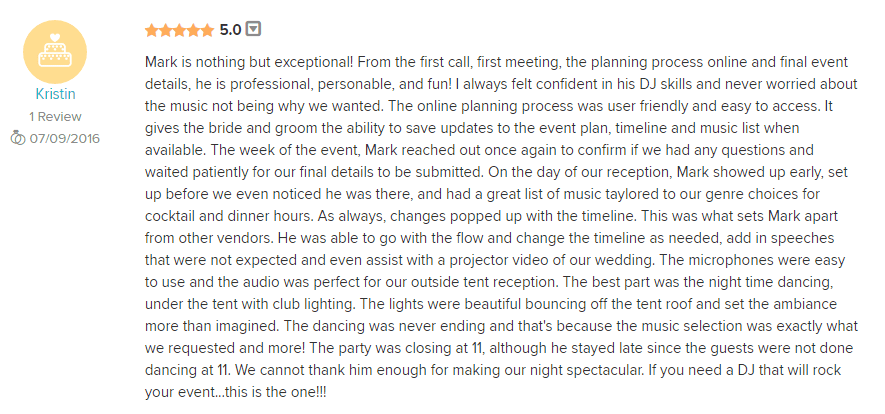Click the line beginning "gives the bride and groom"
This screenshot has width=885, height=414.
[x=472, y=128]
